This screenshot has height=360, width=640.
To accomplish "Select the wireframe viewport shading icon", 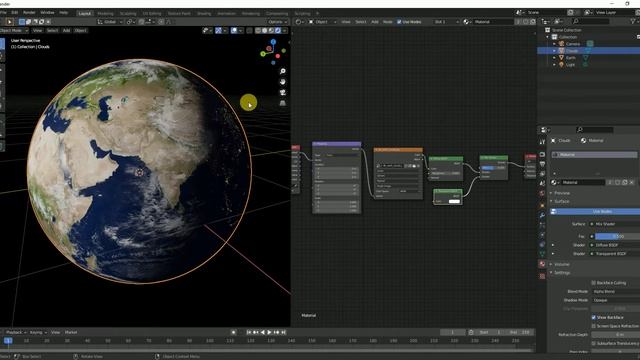I will tap(258, 31).
